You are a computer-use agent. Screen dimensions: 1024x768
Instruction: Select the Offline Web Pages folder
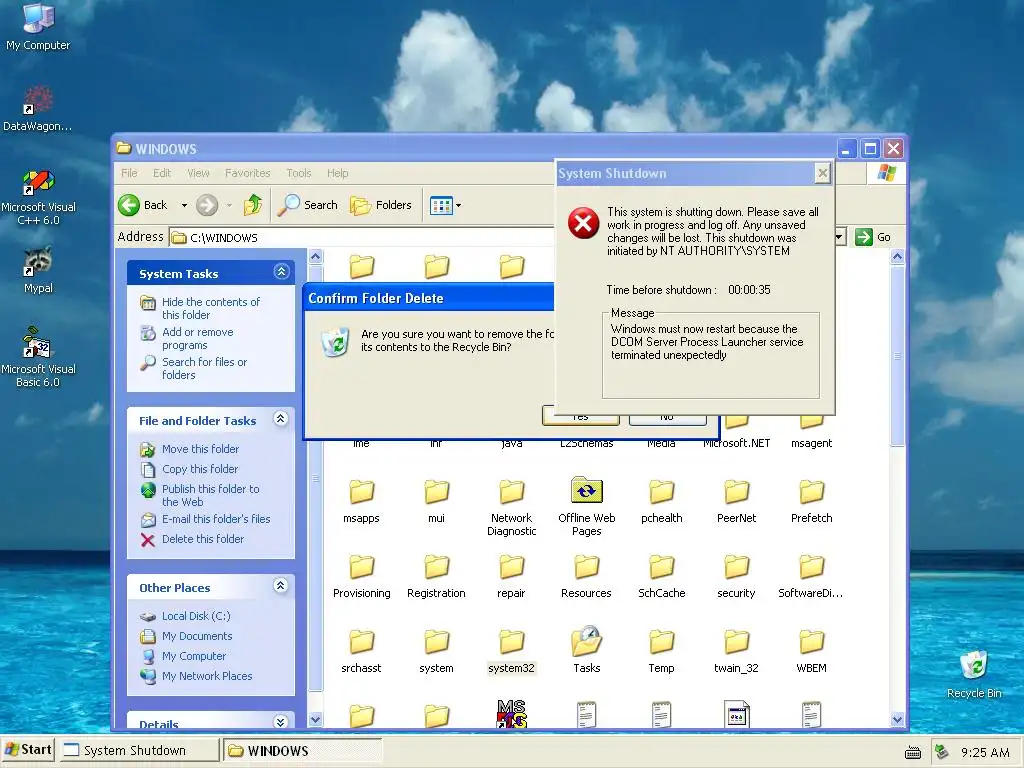point(586,507)
